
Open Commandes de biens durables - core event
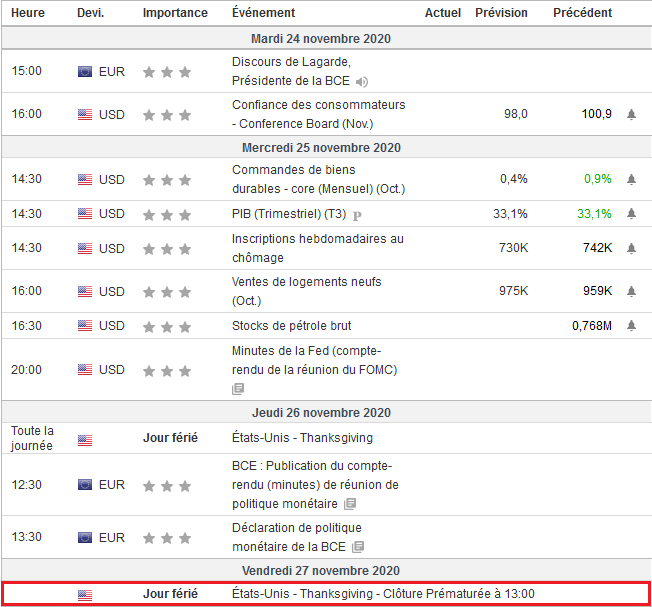[319, 179]
